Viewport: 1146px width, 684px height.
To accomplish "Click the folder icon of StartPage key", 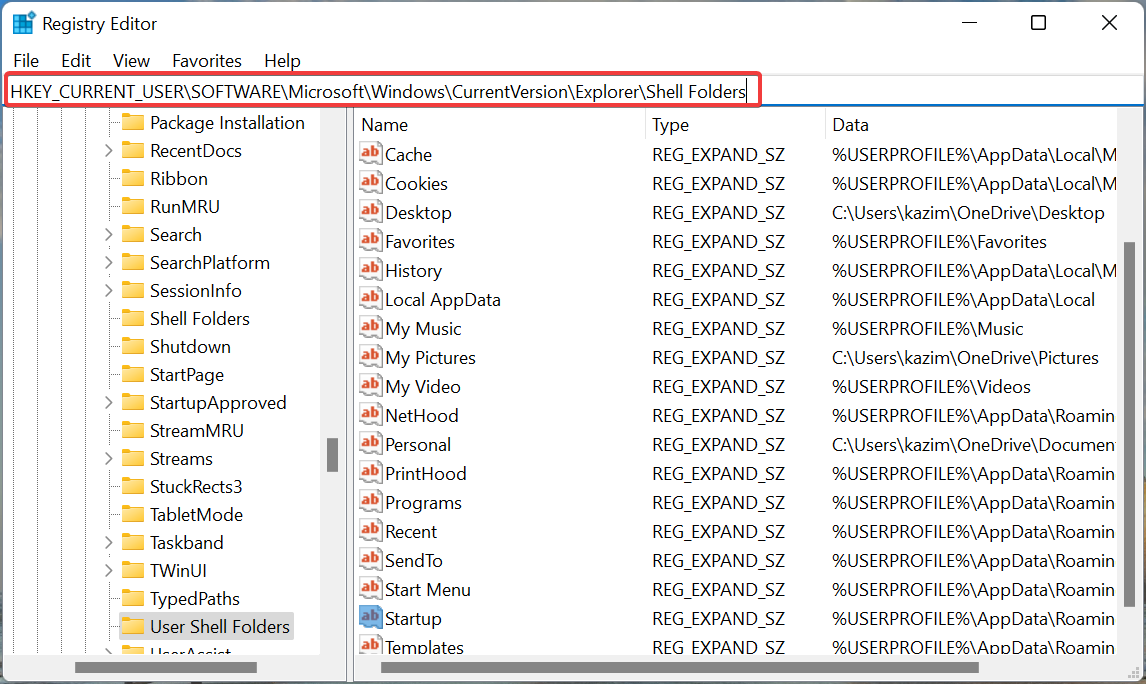I will [132, 374].
